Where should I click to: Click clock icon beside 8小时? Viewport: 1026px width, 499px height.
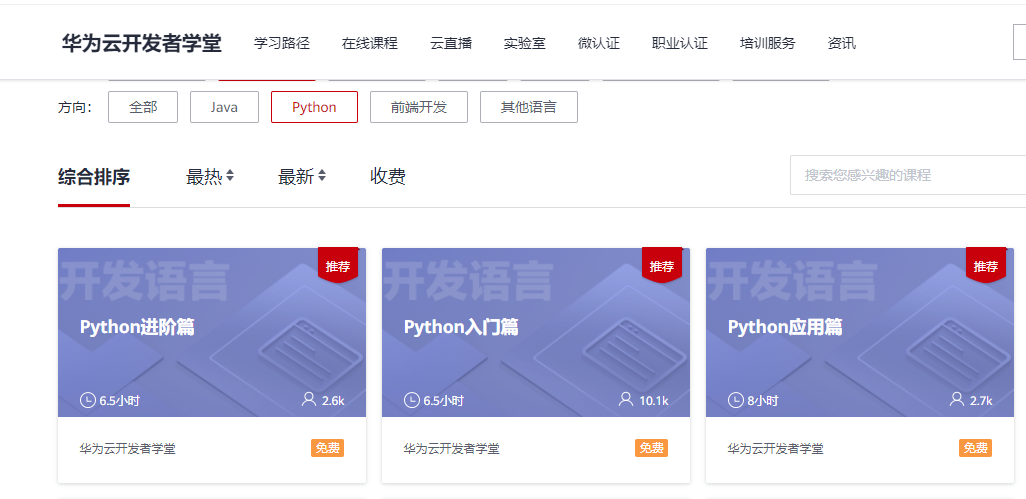pyautogui.click(x=735, y=400)
